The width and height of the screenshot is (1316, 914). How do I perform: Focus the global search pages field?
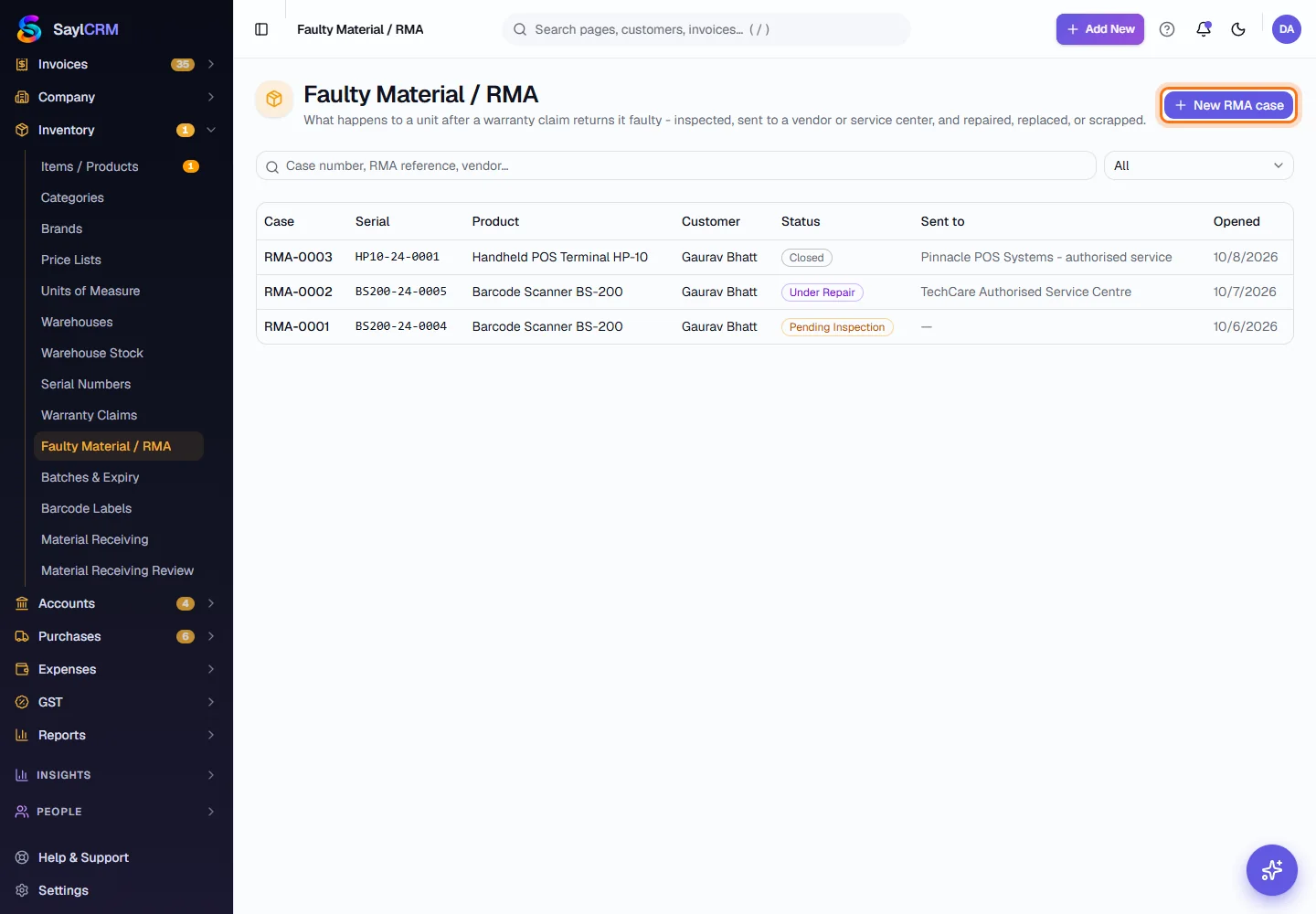[x=706, y=29]
